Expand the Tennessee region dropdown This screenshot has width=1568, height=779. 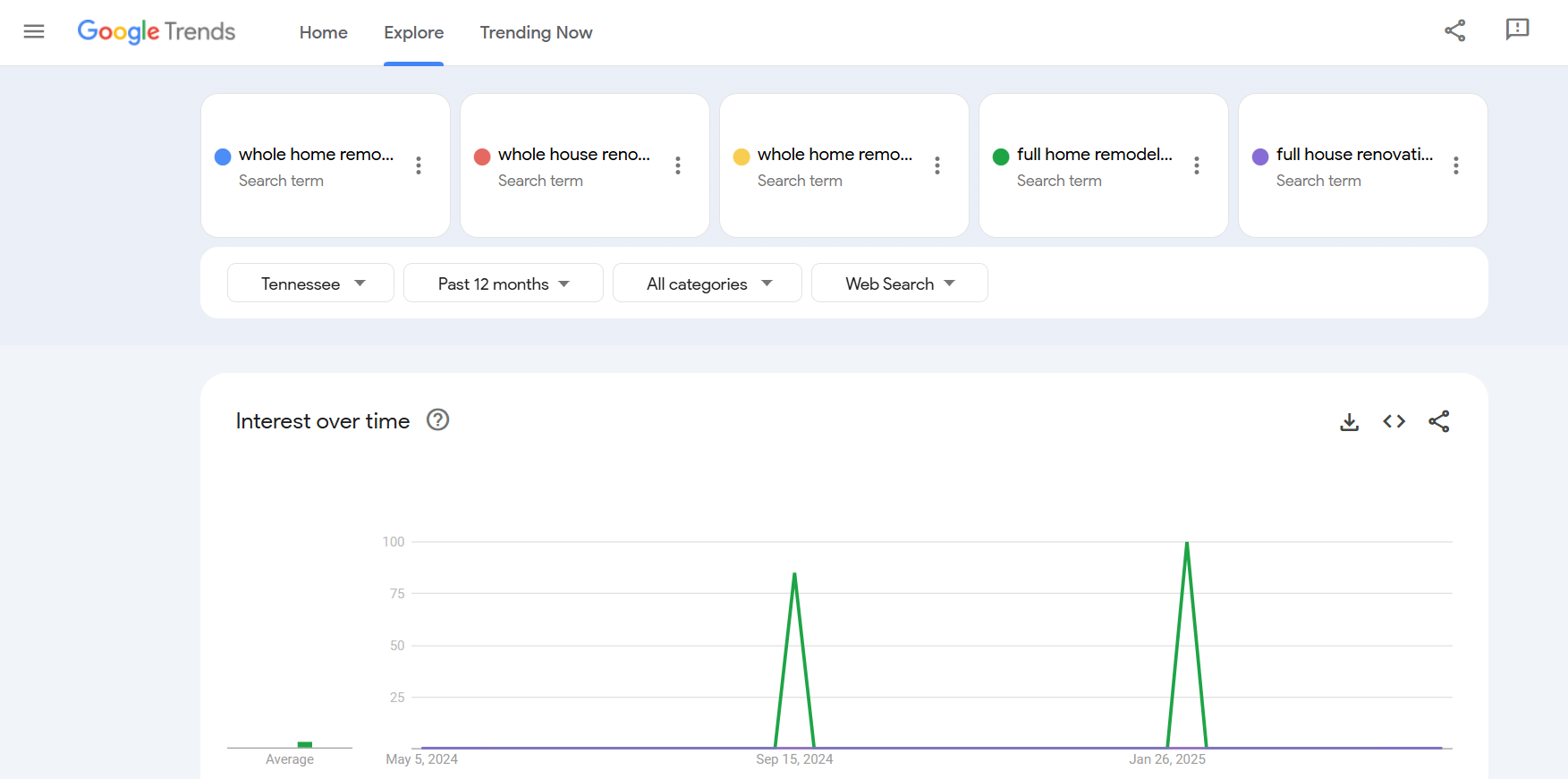tap(310, 284)
